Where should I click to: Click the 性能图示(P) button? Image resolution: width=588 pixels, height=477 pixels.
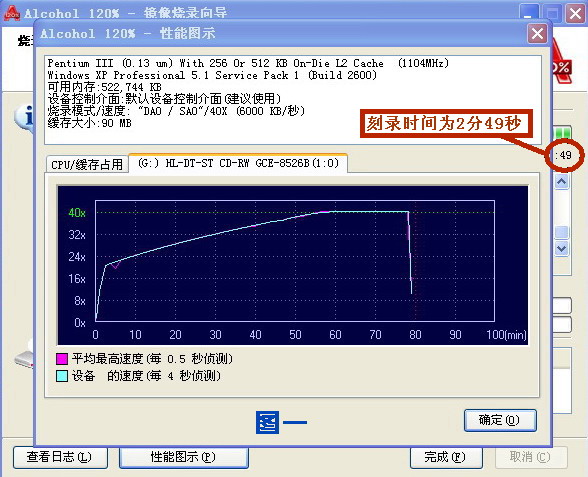(183, 457)
